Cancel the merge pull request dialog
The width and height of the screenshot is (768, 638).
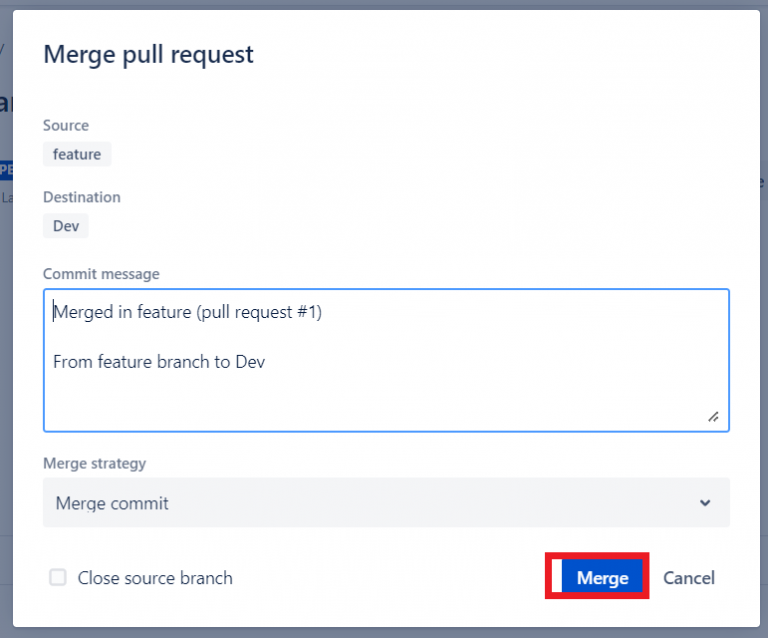[689, 578]
